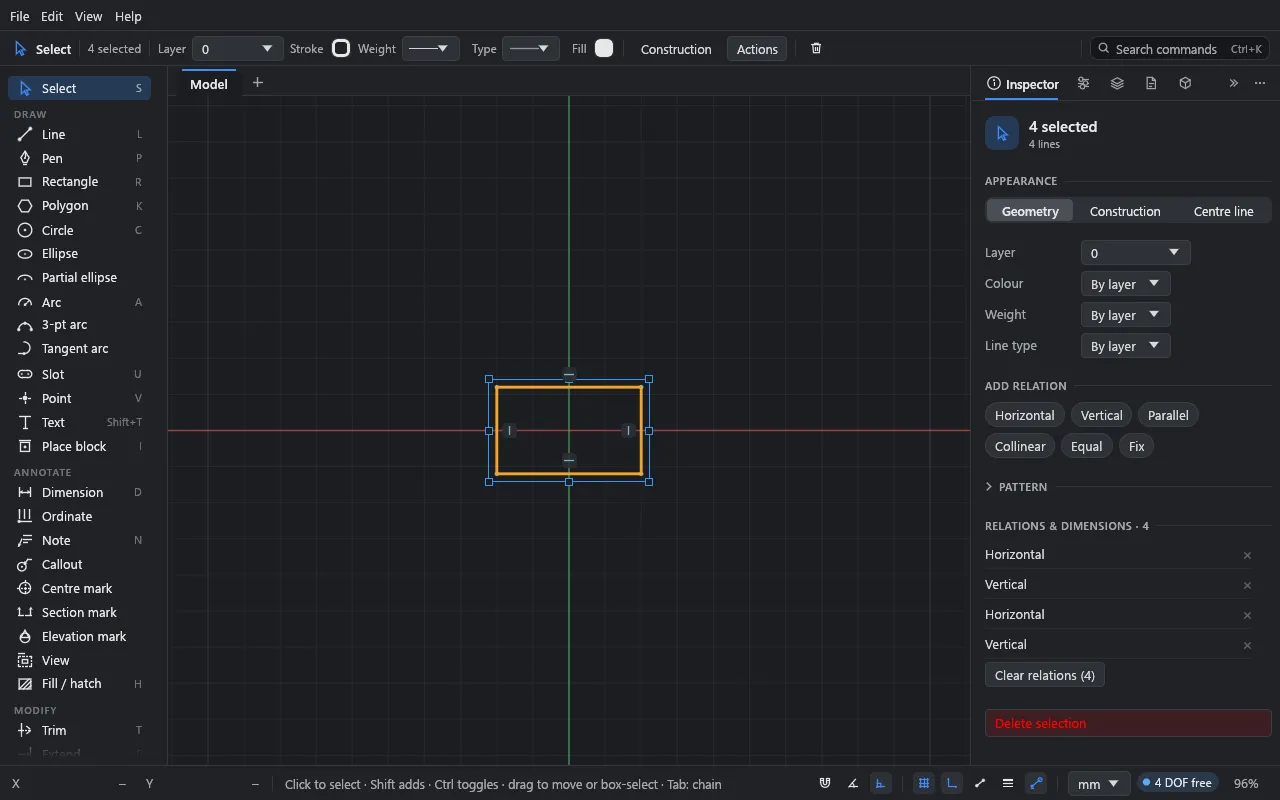The image size is (1280, 800).
Task: Click the trash delete icon in toolbar
Action: (816, 49)
